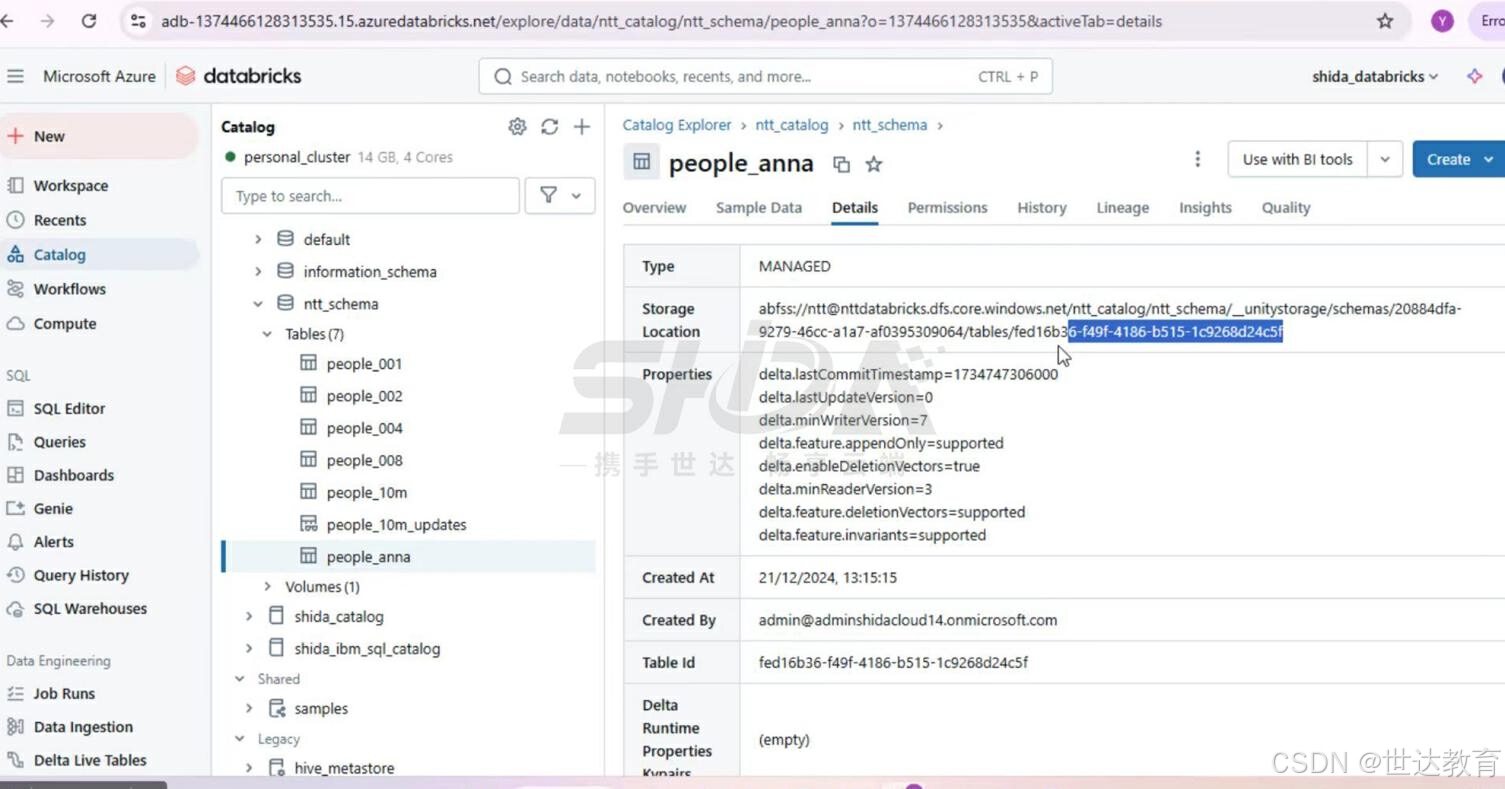Open catalog filter dropdown
Screen dimensions: 1505x789
560,196
